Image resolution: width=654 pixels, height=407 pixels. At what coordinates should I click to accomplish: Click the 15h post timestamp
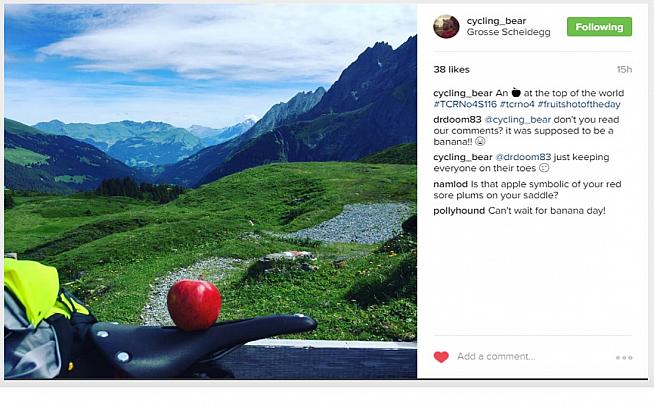pos(624,70)
